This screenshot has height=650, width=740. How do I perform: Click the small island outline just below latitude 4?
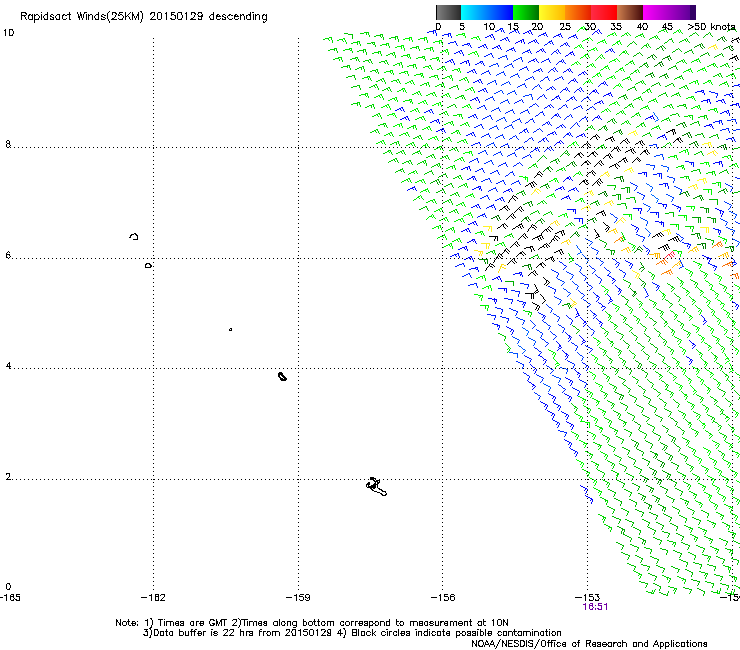click(282, 376)
